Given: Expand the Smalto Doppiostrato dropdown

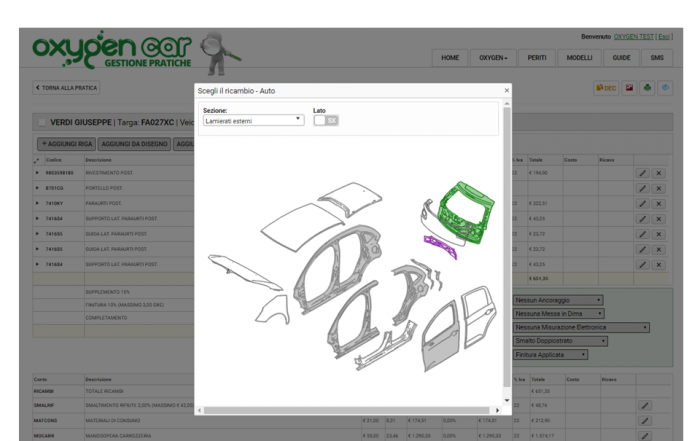Looking at the screenshot, I should 560,341.
